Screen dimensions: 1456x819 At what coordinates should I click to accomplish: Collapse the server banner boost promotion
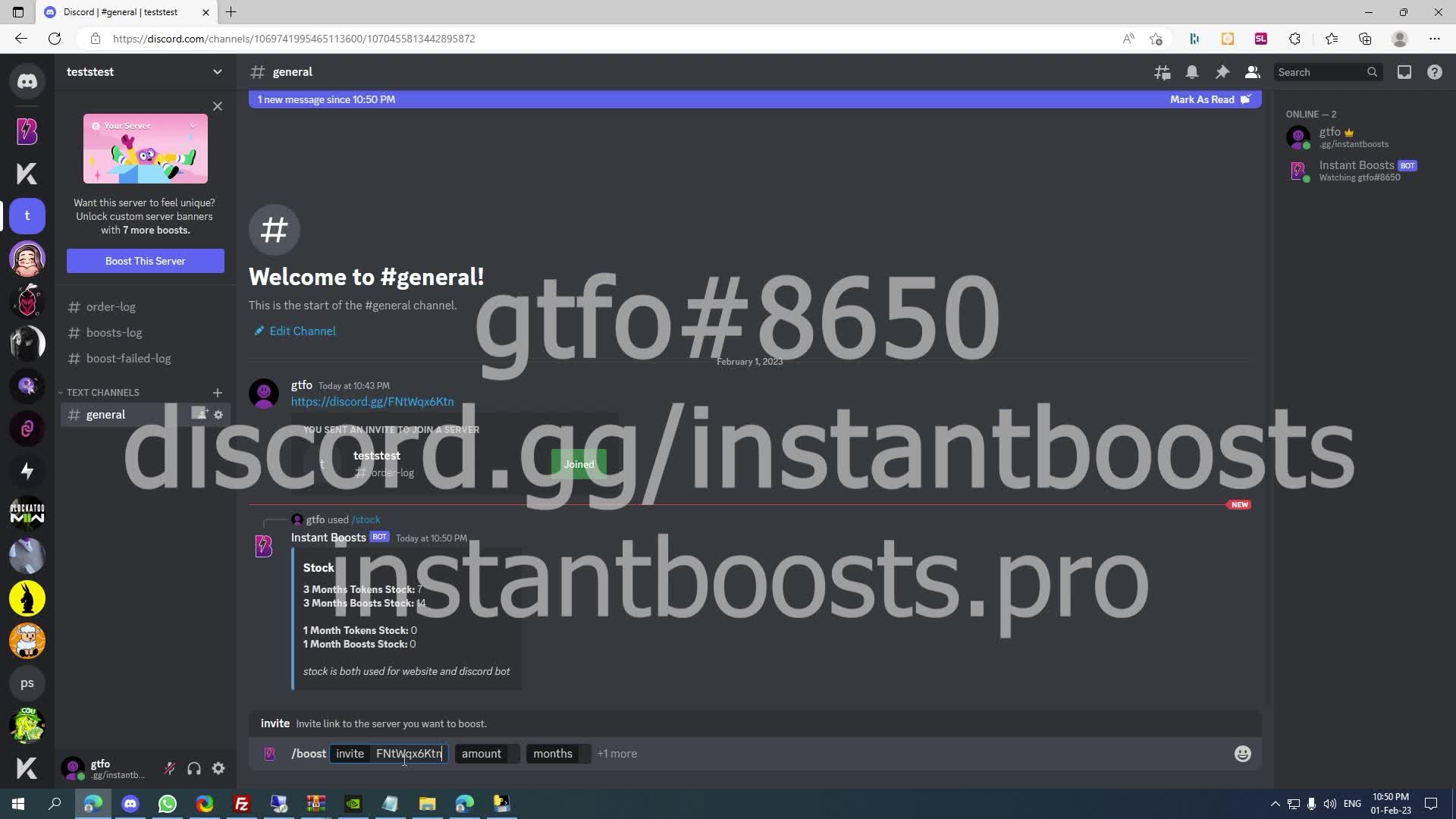(x=218, y=106)
